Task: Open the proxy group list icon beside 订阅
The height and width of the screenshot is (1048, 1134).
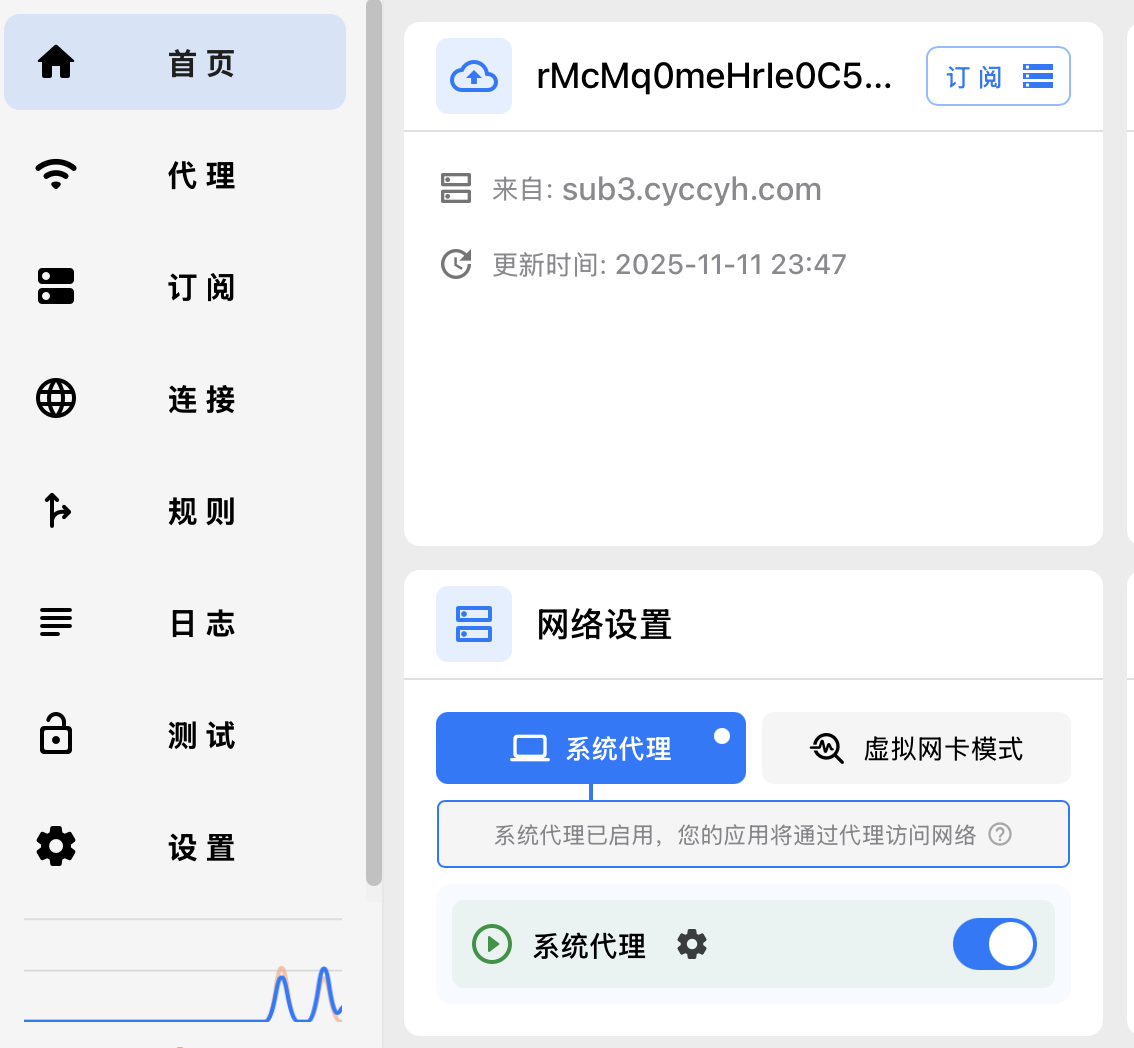Action: point(1037,75)
